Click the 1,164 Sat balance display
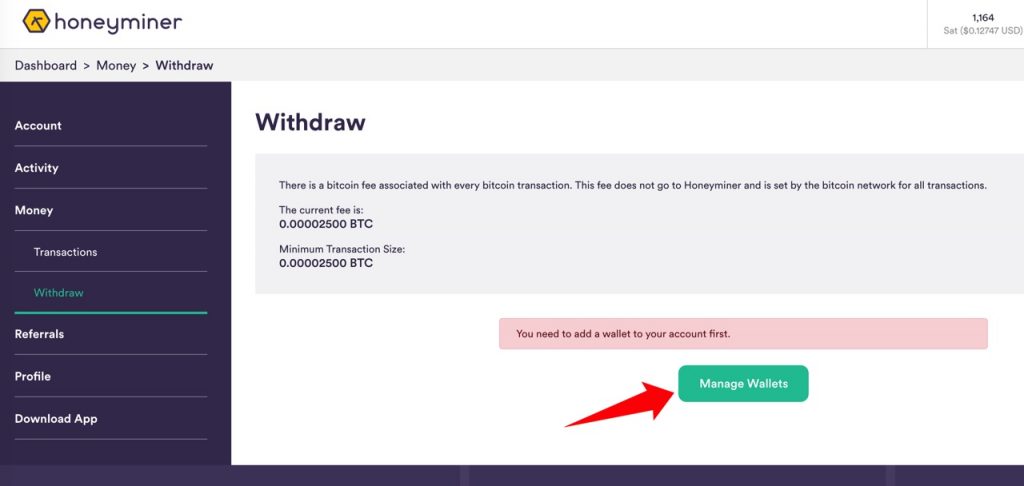The width and height of the screenshot is (1024, 486). click(x=982, y=24)
